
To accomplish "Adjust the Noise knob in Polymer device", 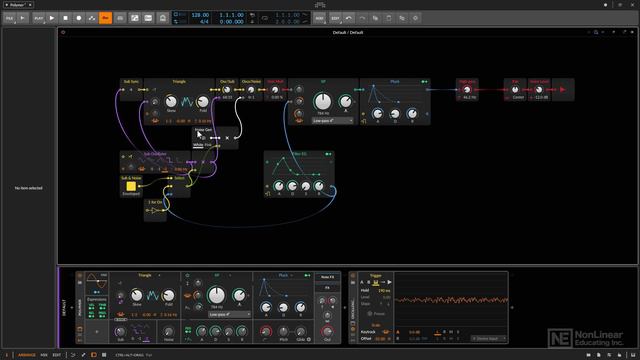I will 168,331.
